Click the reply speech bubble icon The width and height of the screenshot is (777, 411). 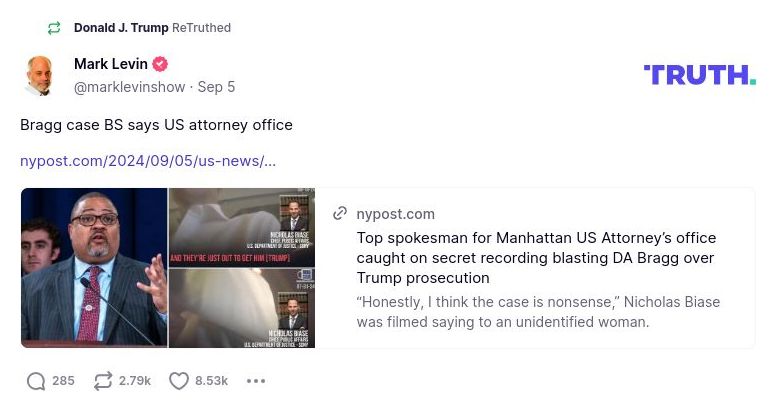click(x=36, y=381)
